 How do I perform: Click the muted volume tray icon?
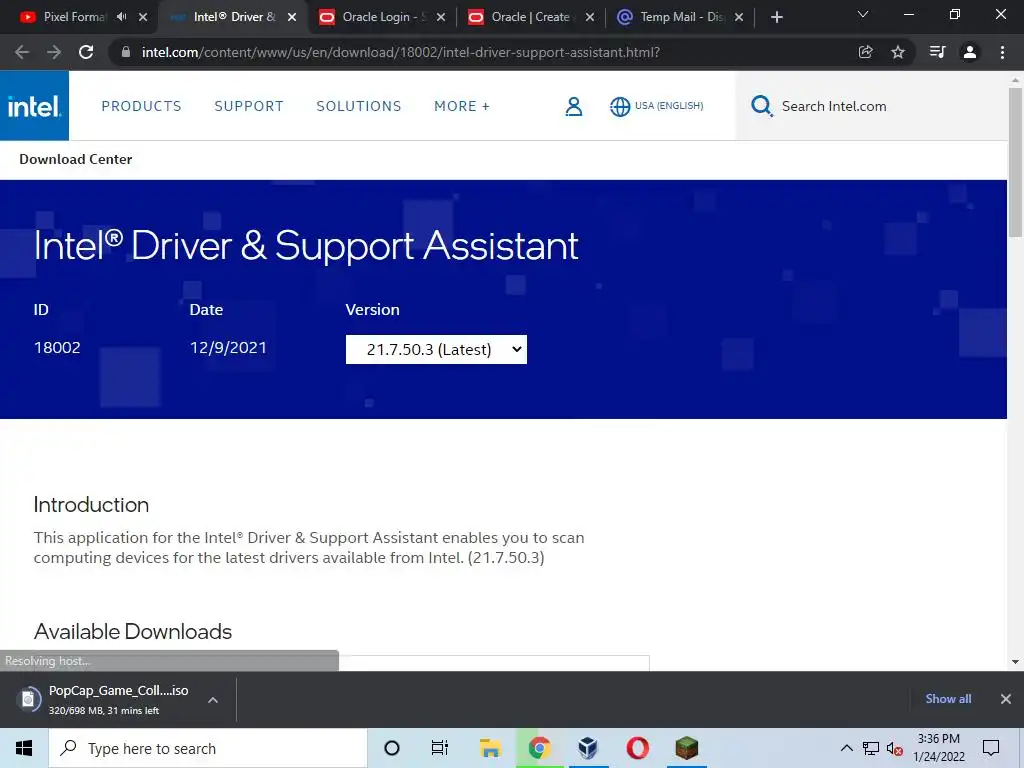[895, 748]
